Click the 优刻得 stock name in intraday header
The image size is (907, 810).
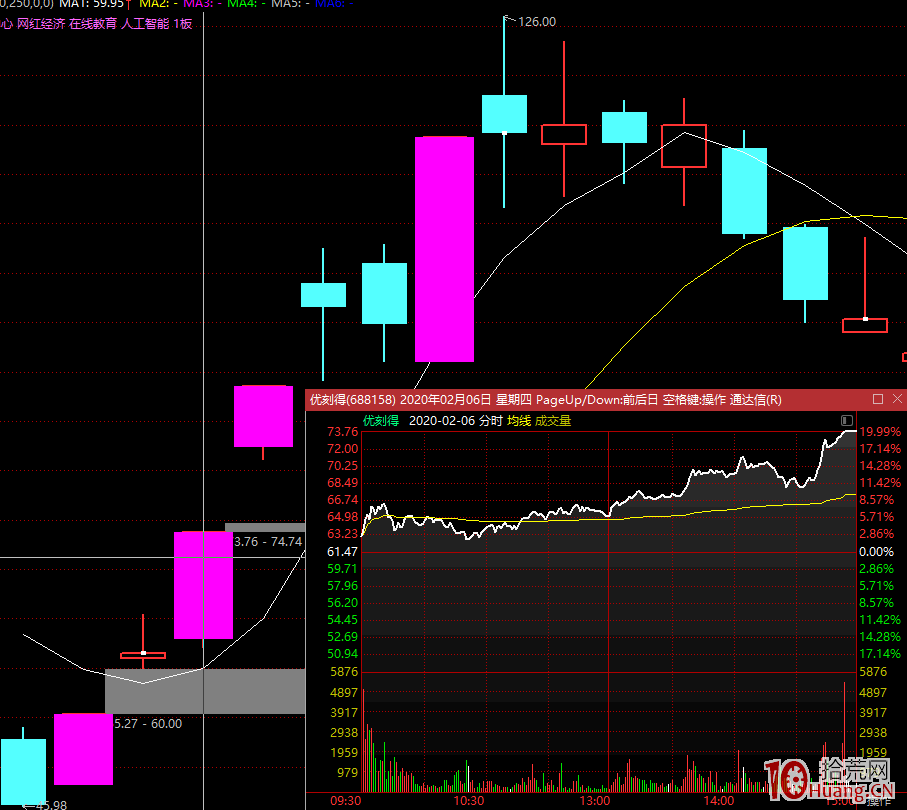(x=381, y=421)
